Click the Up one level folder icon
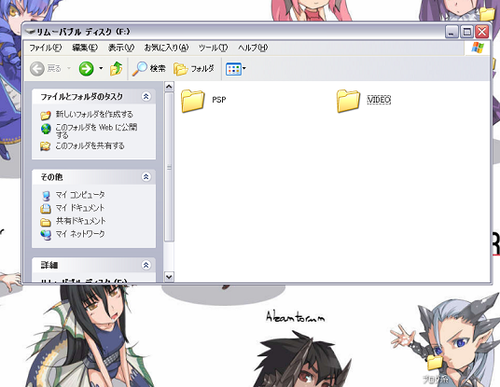 (x=116, y=68)
